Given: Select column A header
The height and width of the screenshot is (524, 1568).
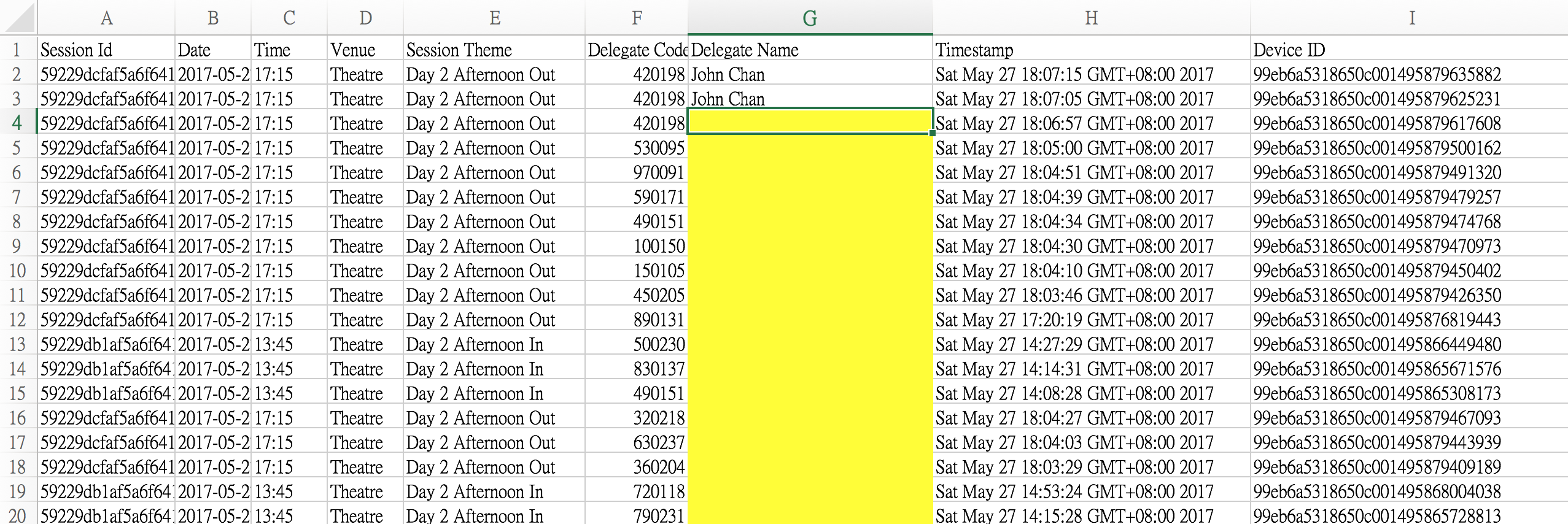Looking at the screenshot, I should [106, 18].
